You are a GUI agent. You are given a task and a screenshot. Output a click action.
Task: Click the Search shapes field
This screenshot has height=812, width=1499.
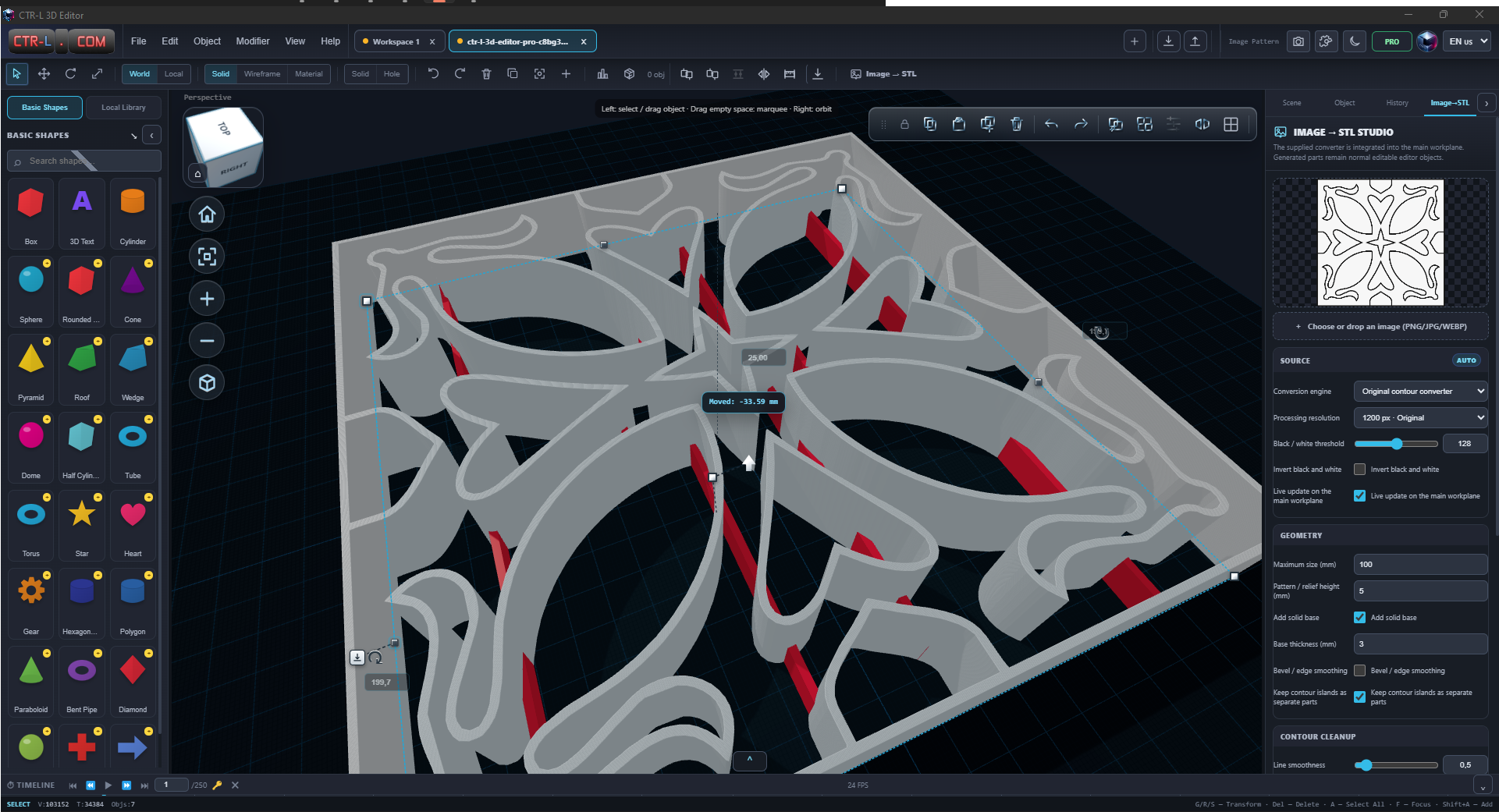[84, 161]
